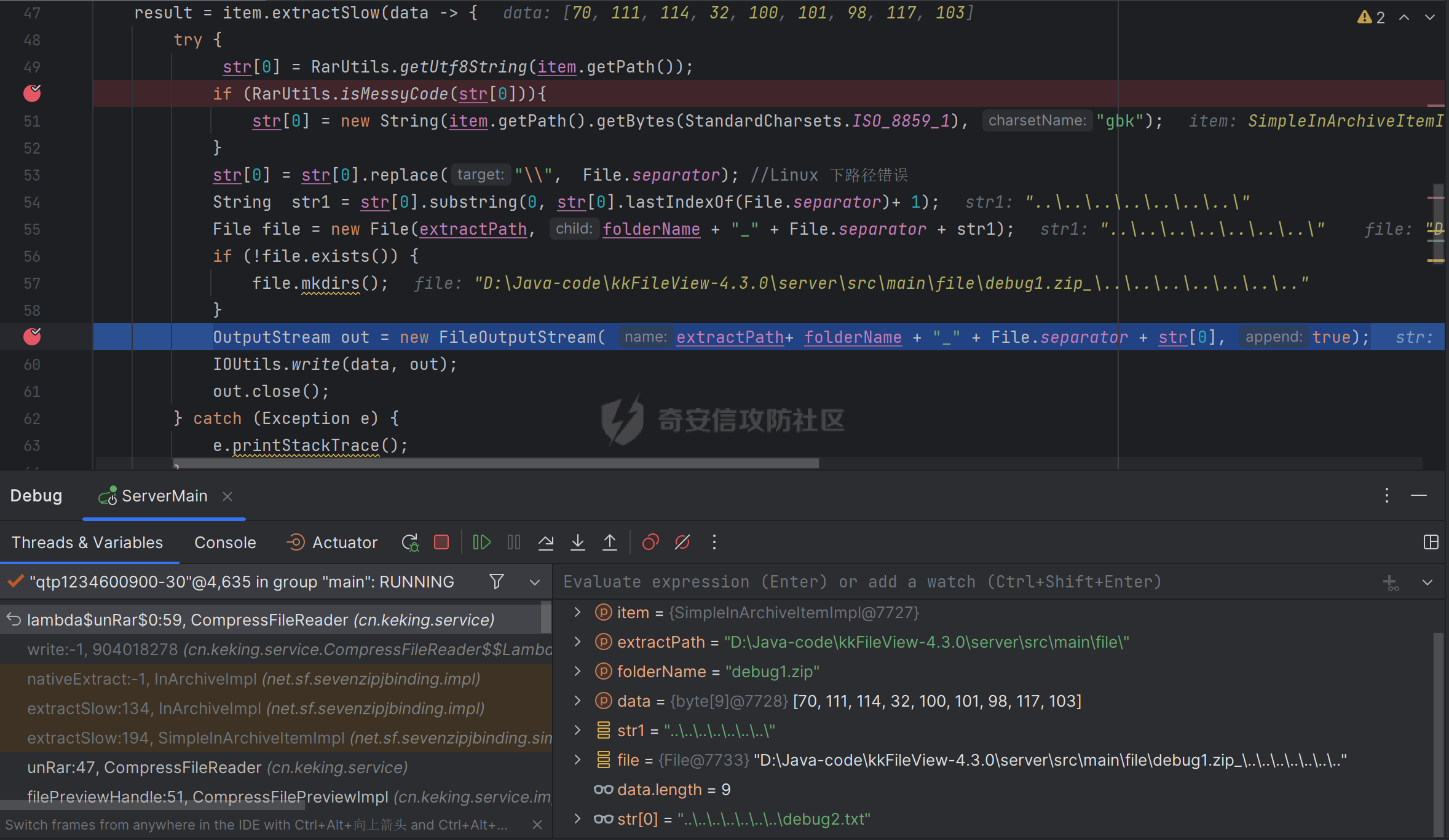Expand the item variable node
Image resolution: width=1449 pixels, height=840 pixels.
577,613
